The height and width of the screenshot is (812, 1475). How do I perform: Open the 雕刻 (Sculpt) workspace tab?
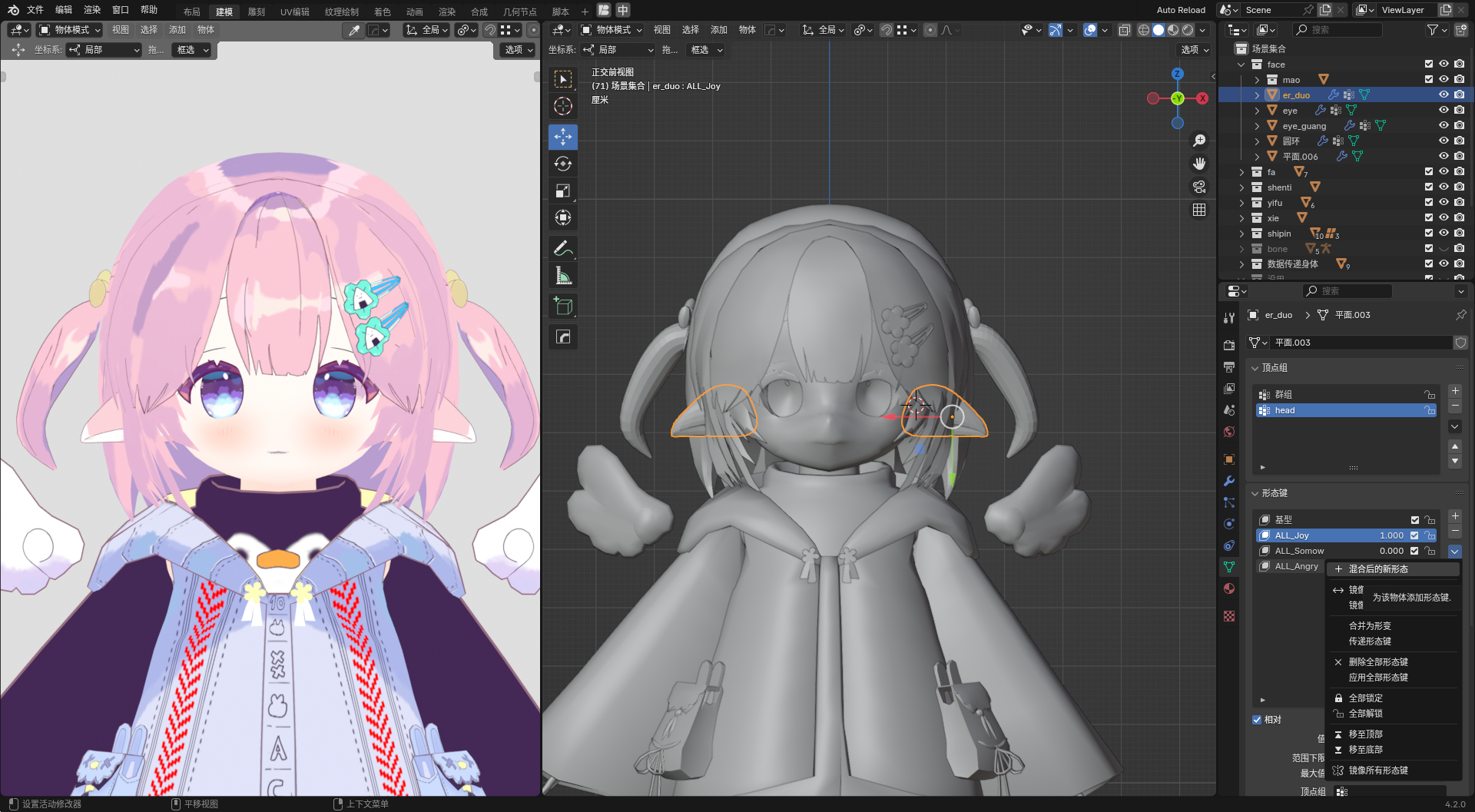256,12
